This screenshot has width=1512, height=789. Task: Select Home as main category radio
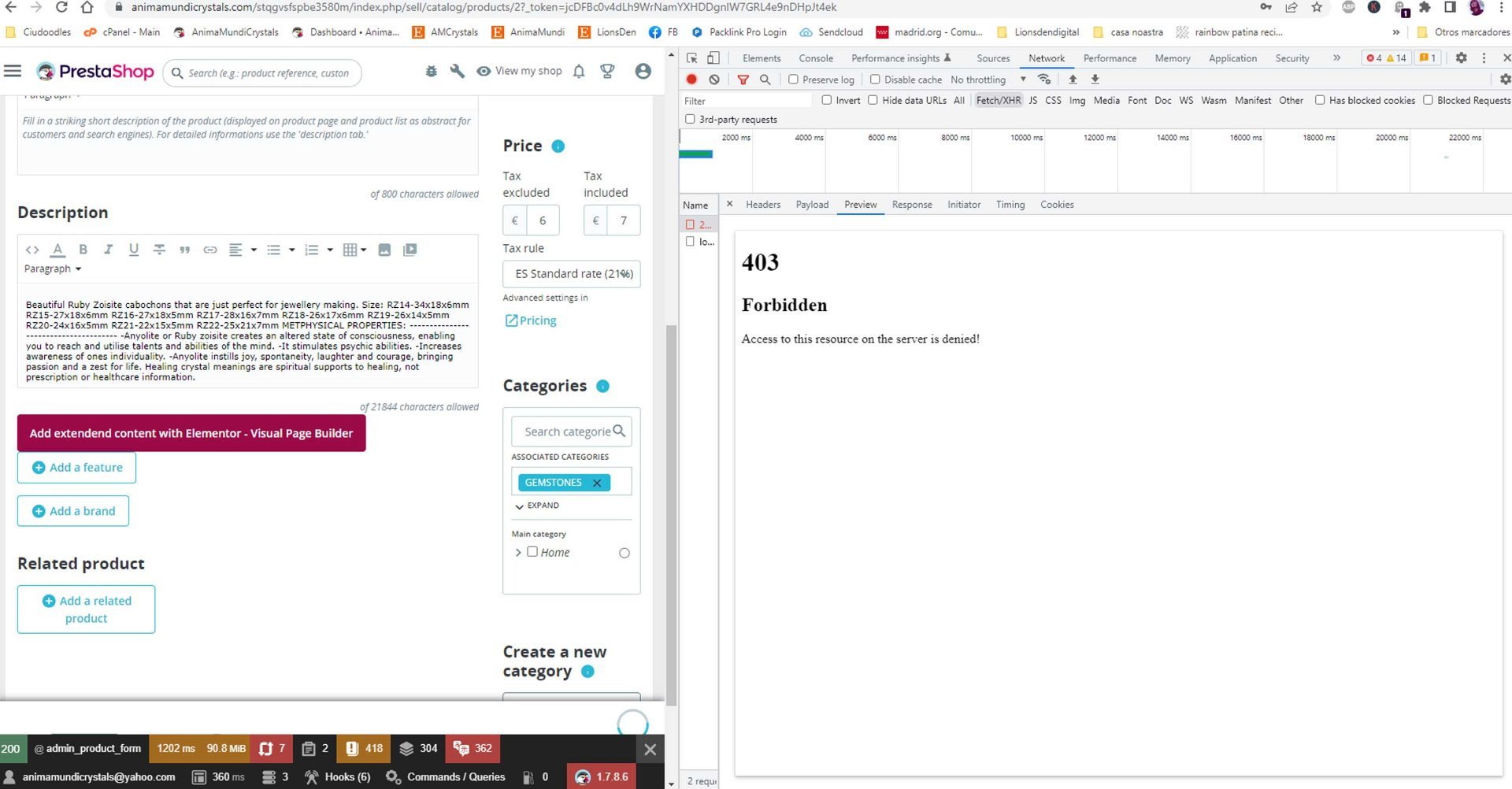coord(624,553)
